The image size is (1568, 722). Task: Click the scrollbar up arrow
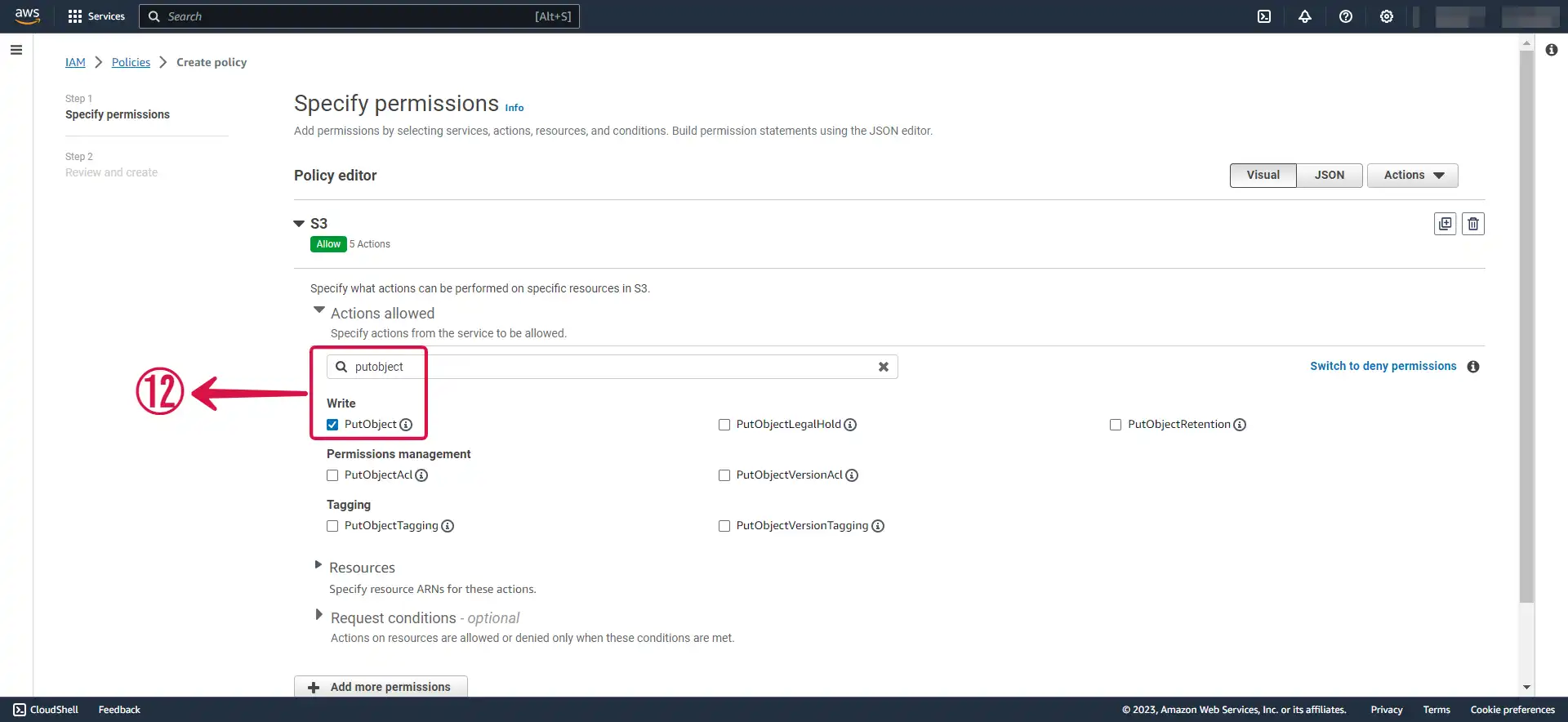[x=1526, y=42]
